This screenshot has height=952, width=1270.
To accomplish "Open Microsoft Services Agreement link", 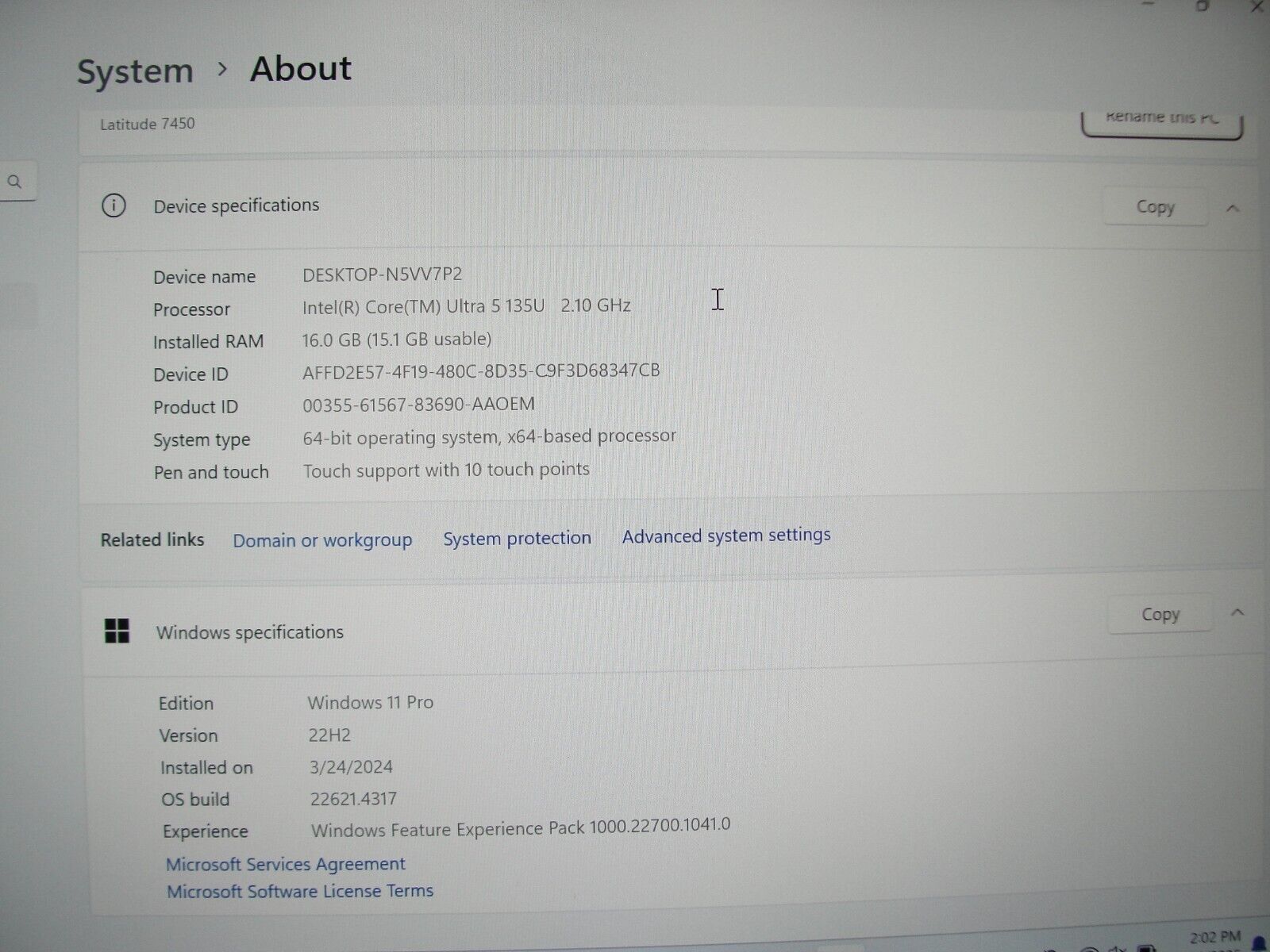I will (x=285, y=864).
